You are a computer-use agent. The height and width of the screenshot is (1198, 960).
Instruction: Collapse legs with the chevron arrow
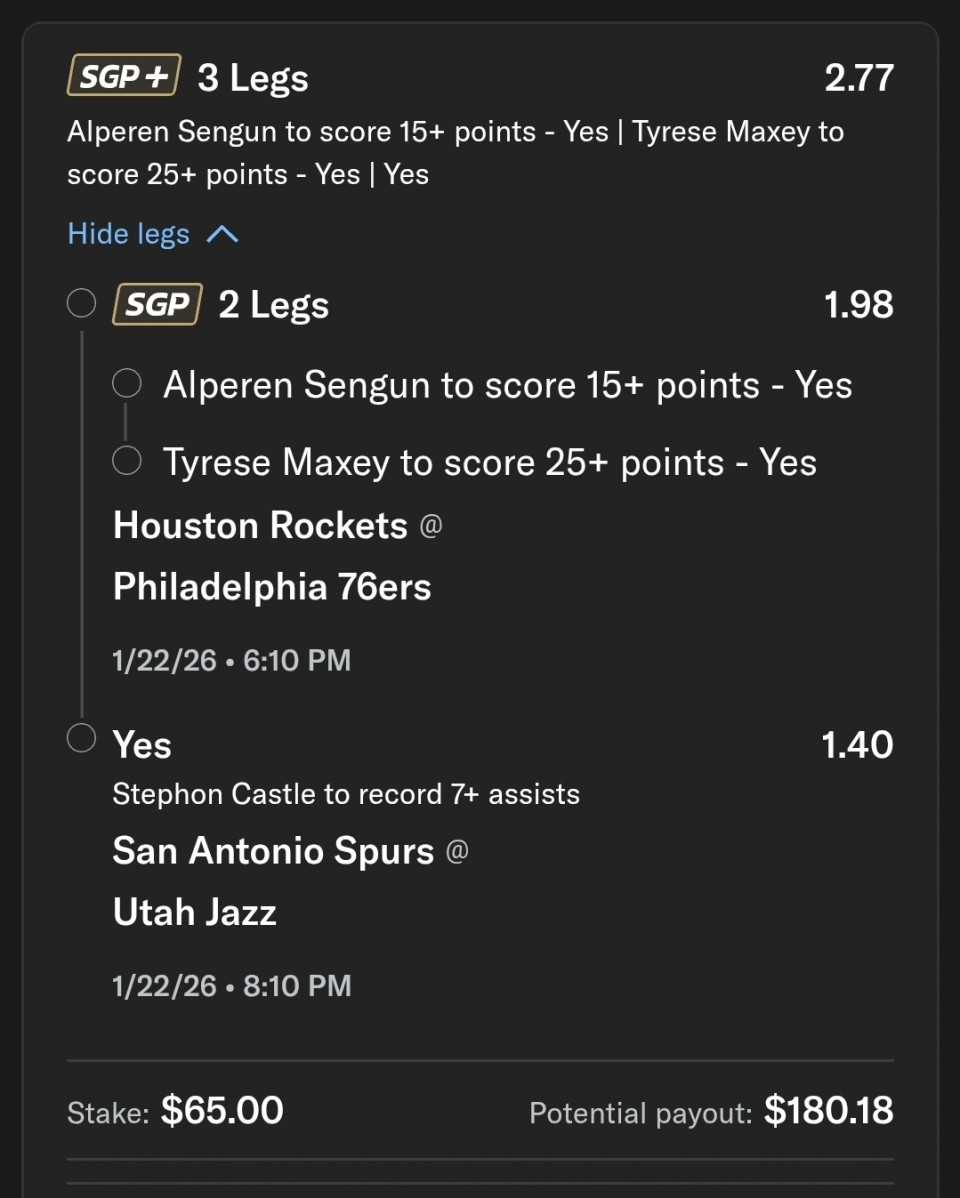tap(222, 234)
